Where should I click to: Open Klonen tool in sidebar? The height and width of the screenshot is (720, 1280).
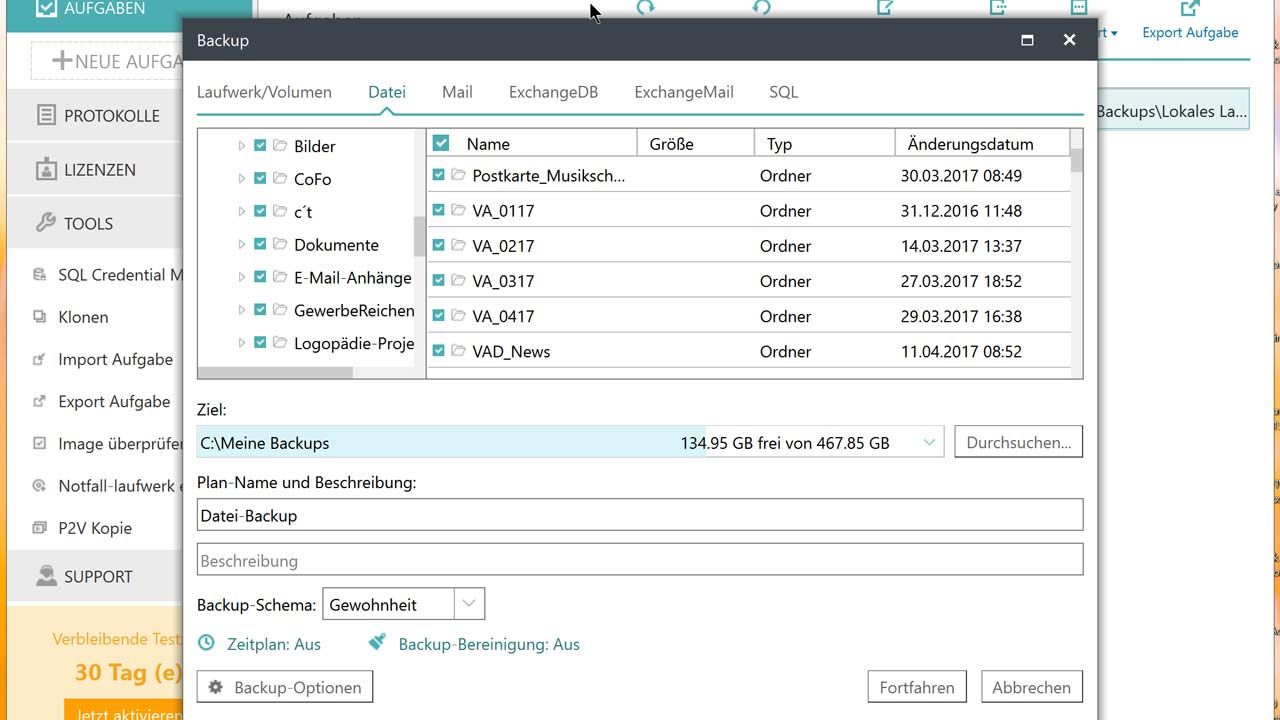[x=83, y=317]
